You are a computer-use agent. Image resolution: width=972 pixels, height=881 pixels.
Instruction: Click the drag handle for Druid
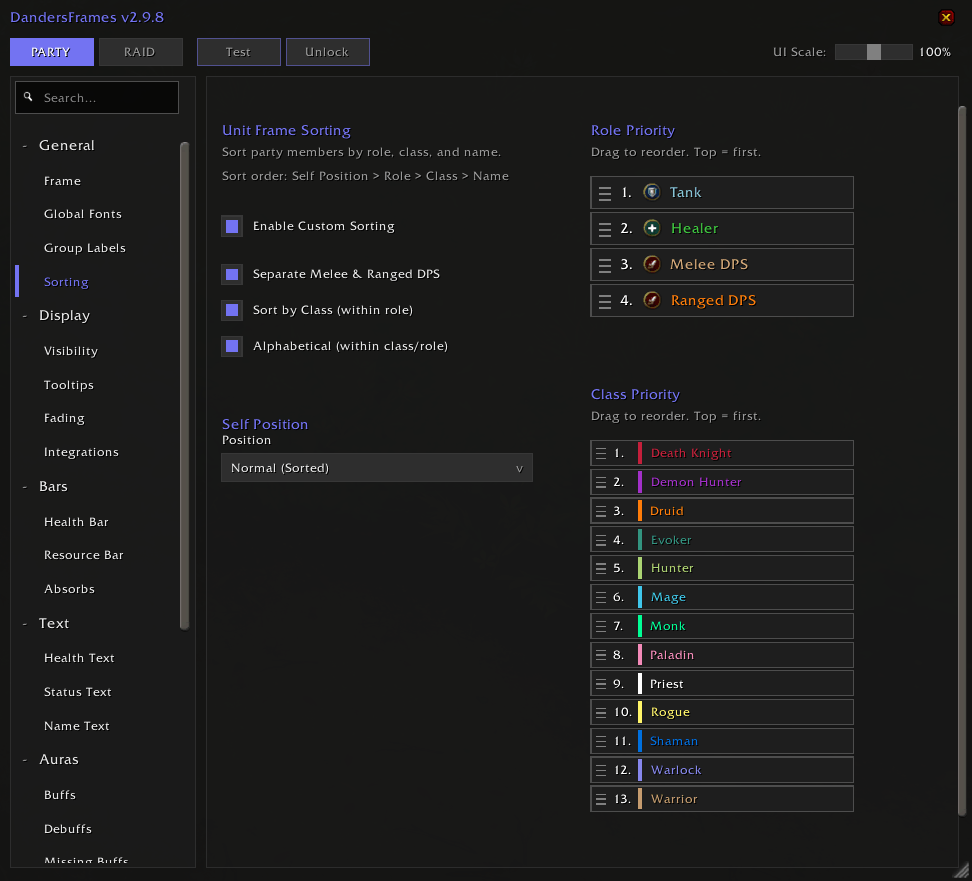tap(601, 511)
